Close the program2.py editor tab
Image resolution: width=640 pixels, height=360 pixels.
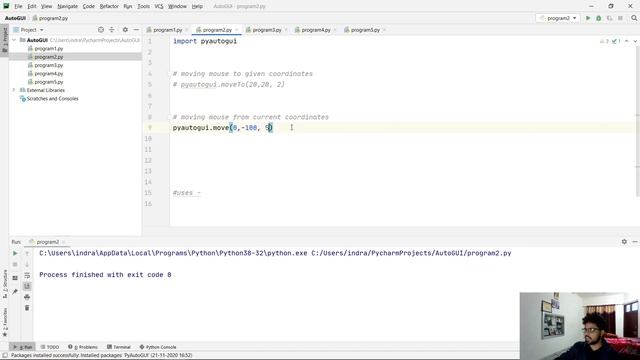click(237, 30)
